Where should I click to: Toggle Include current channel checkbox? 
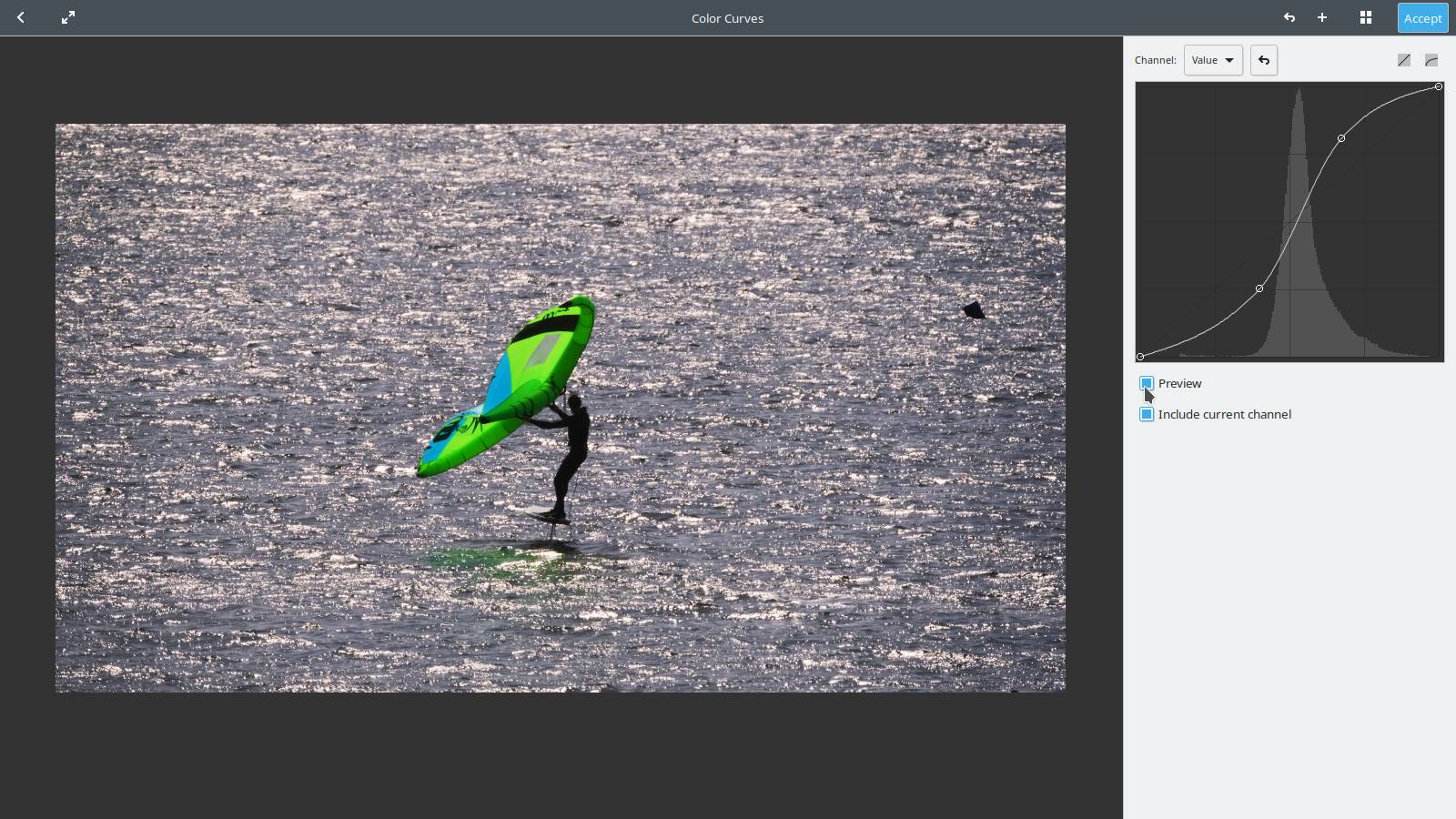point(1147,414)
